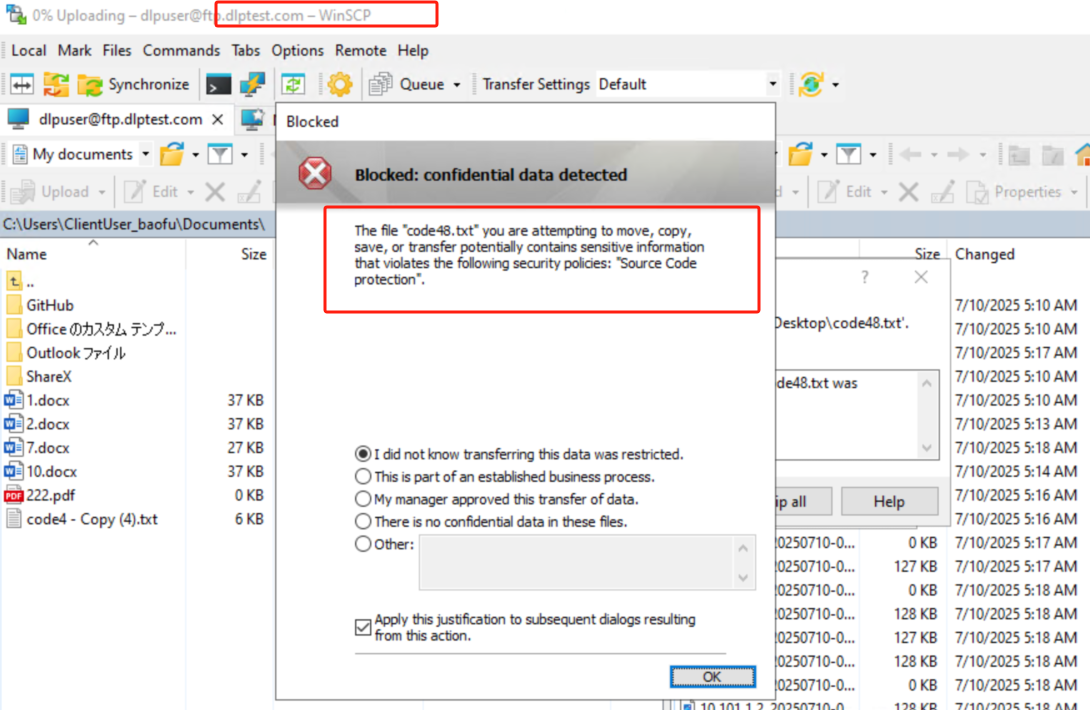Click the remote Root Directory folder icon
Viewport: 1090px width, 710px height.
pyautogui.click(x=1052, y=154)
